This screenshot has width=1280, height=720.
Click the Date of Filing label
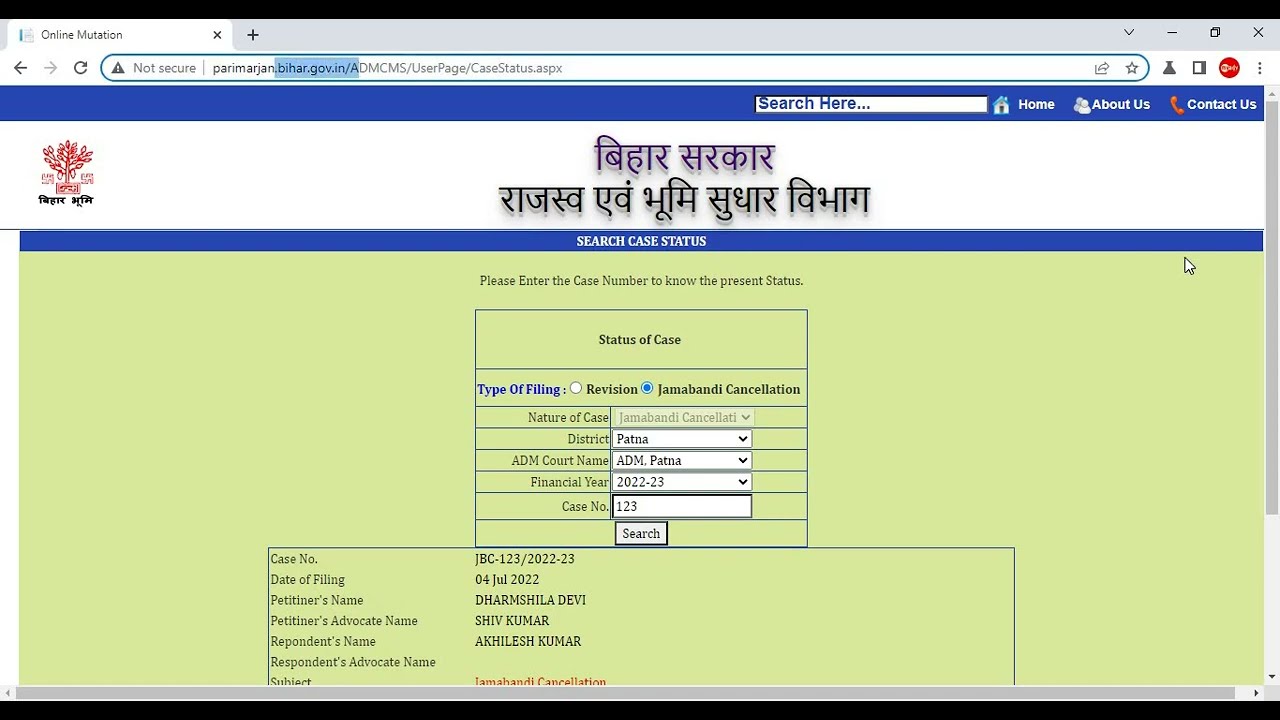tap(307, 579)
